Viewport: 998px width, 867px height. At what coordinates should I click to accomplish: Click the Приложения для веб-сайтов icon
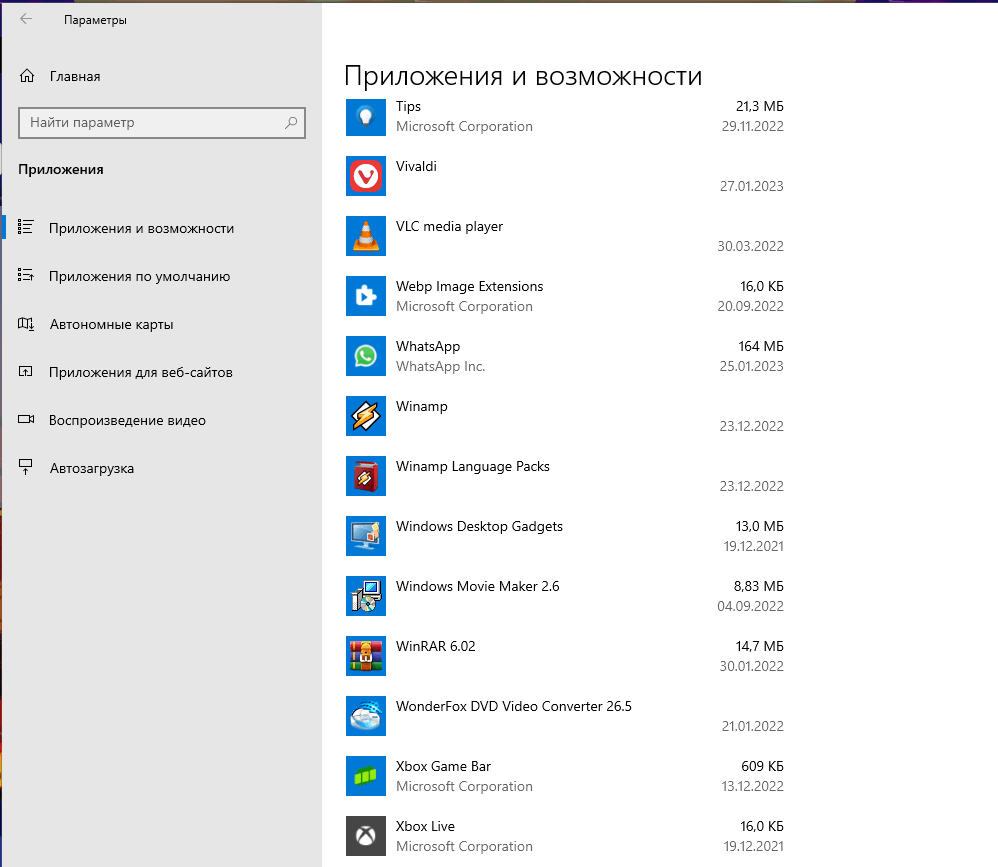point(25,371)
